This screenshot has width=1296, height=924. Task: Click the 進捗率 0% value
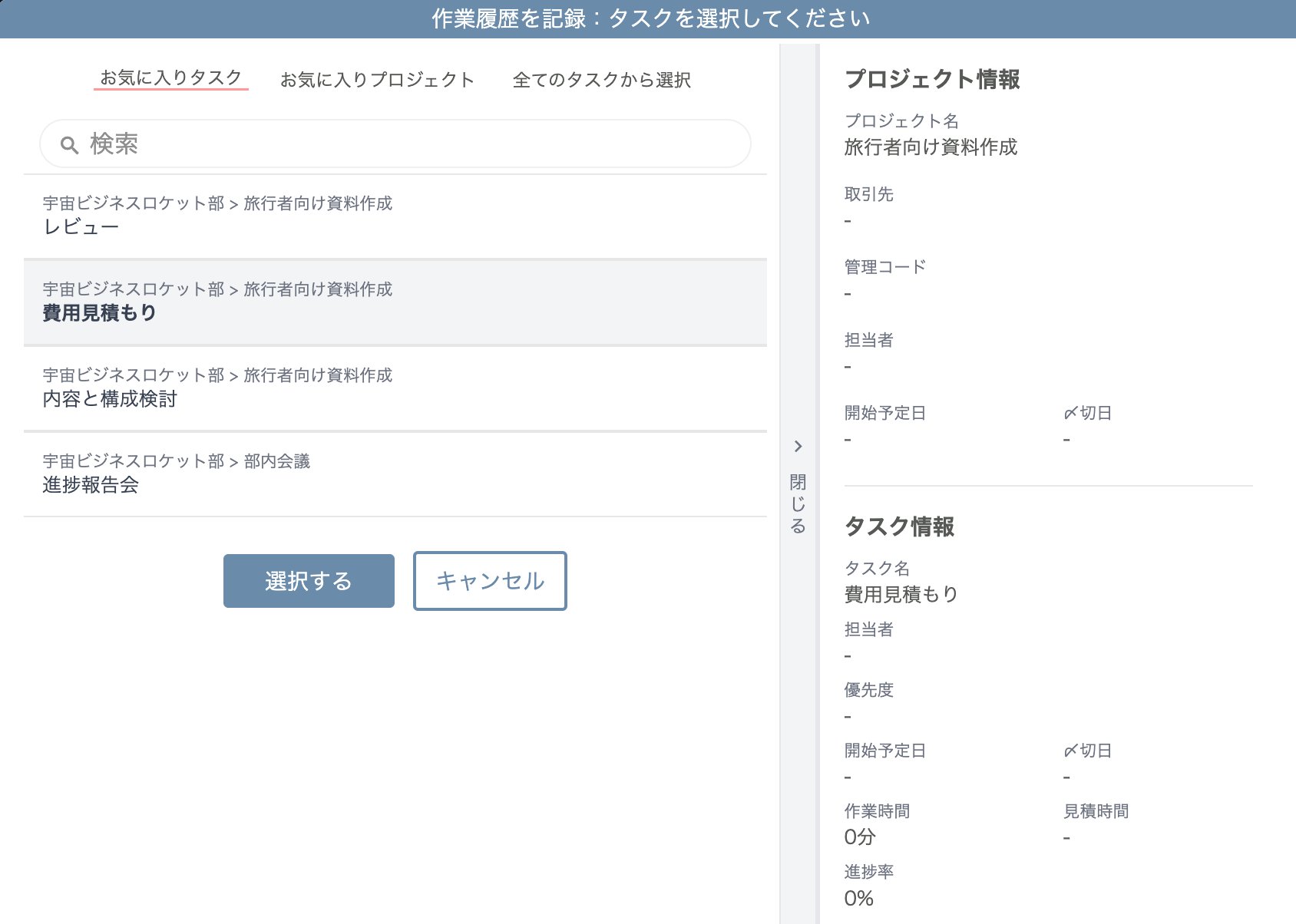point(859,896)
